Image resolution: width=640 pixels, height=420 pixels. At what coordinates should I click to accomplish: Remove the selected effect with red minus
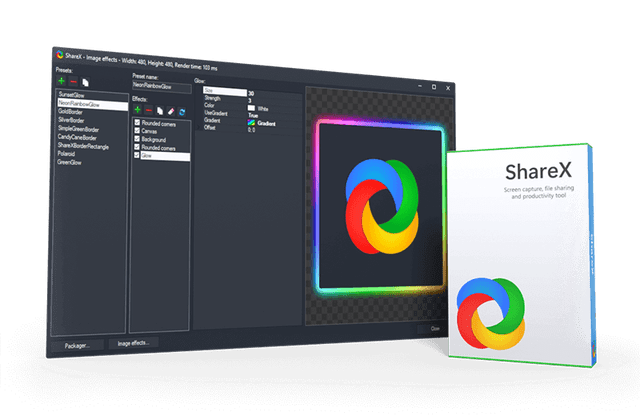coord(149,110)
